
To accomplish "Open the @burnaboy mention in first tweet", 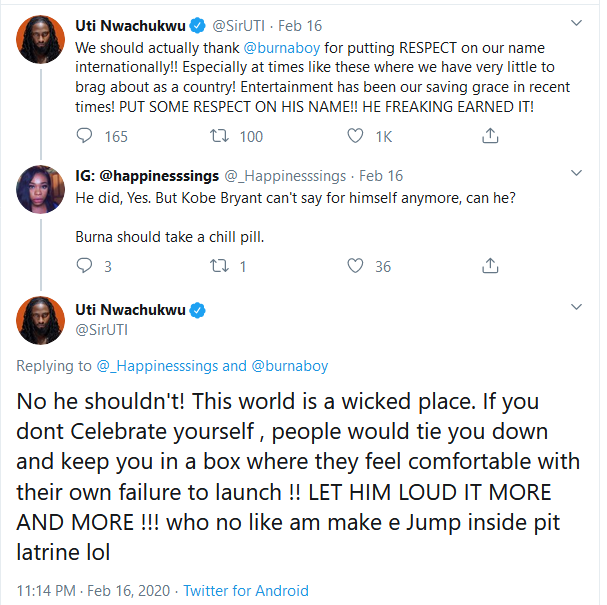I will (x=293, y=47).
